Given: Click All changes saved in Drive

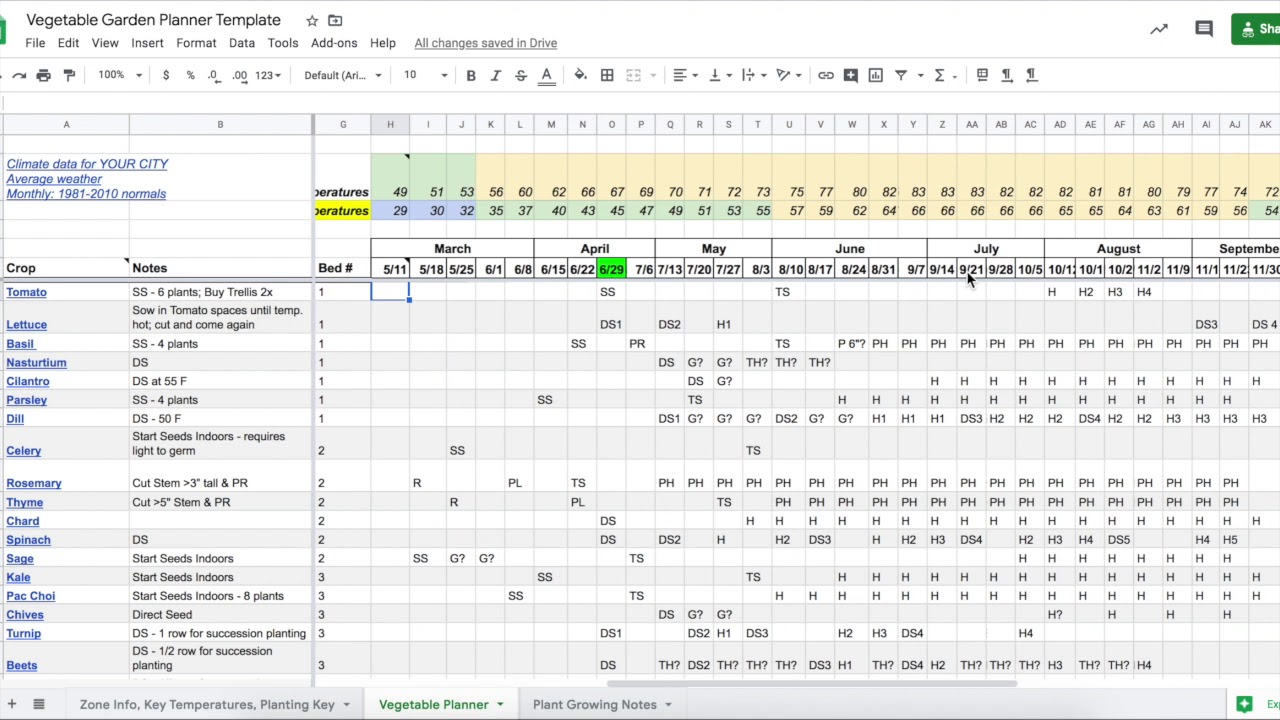Looking at the screenshot, I should (486, 43).
